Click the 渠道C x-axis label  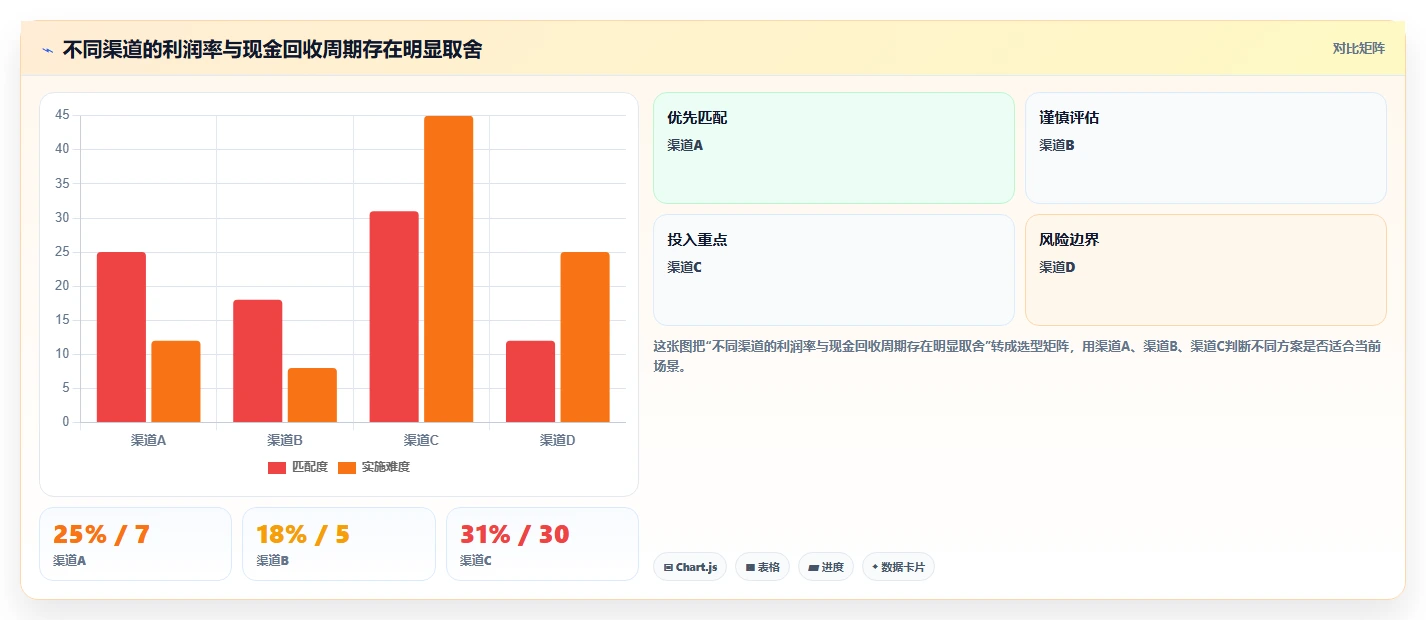[421, 440]
